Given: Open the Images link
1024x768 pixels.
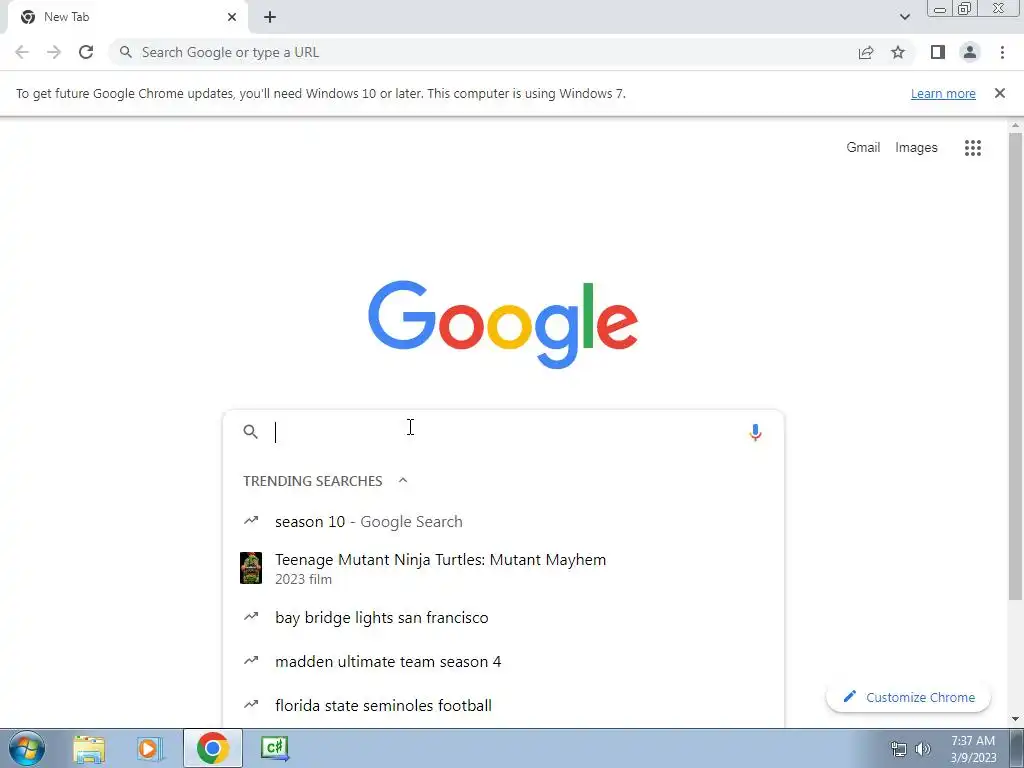Looking at the screenshot, I should 916,148.
